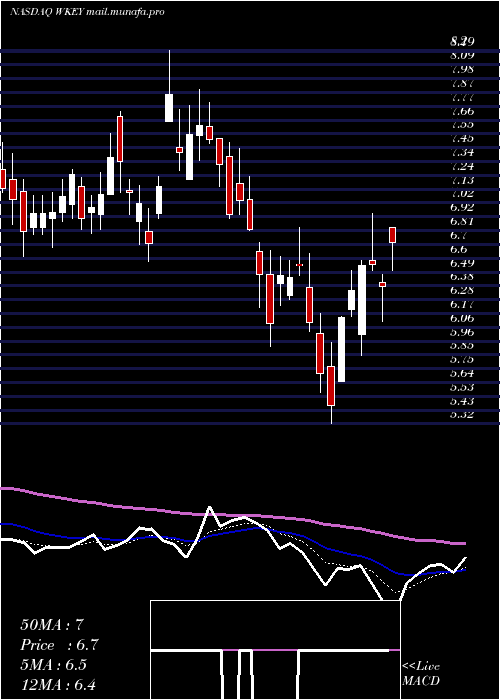Click the 6.17 price axis label
Screen dimensions: 500x700
462,304
